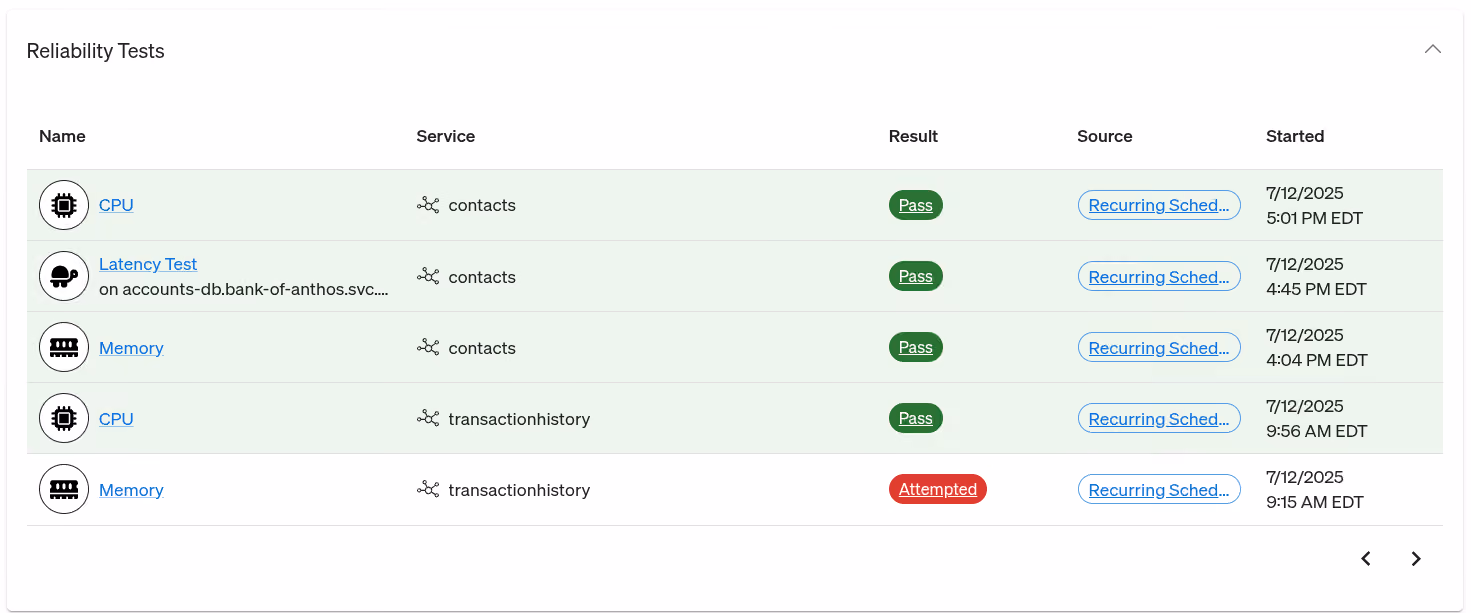Collapse the Reliability Tests panel
This screenshot has height=613, width=1471.
click(x=1432, y=49)
